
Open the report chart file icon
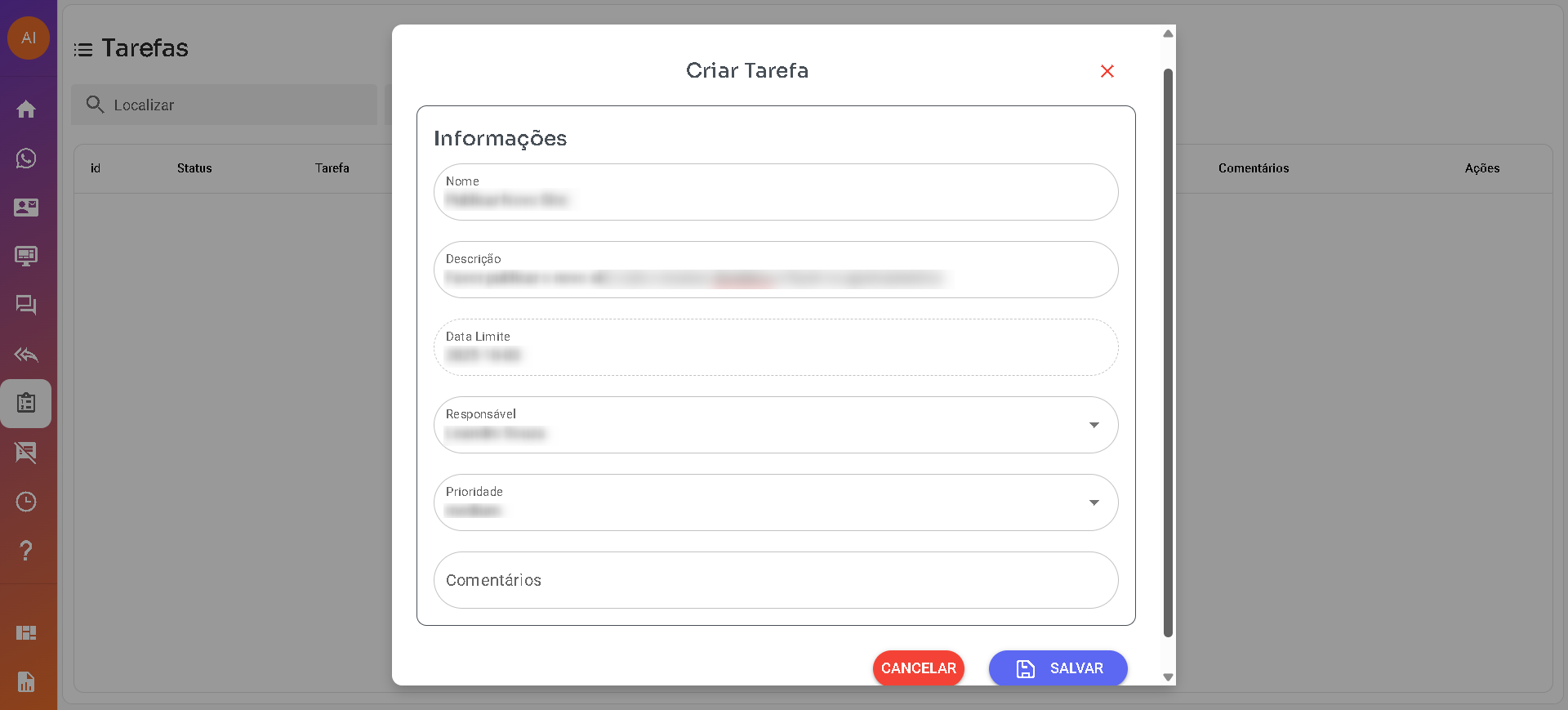(x=26, y=681)
